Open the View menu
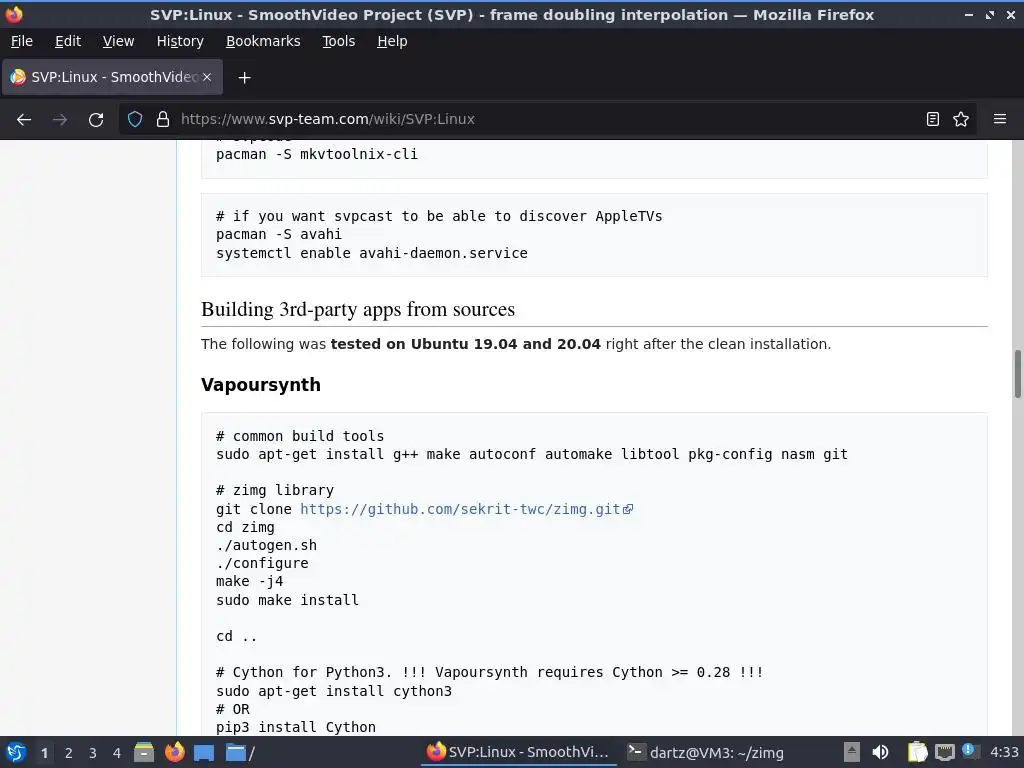 118,41
